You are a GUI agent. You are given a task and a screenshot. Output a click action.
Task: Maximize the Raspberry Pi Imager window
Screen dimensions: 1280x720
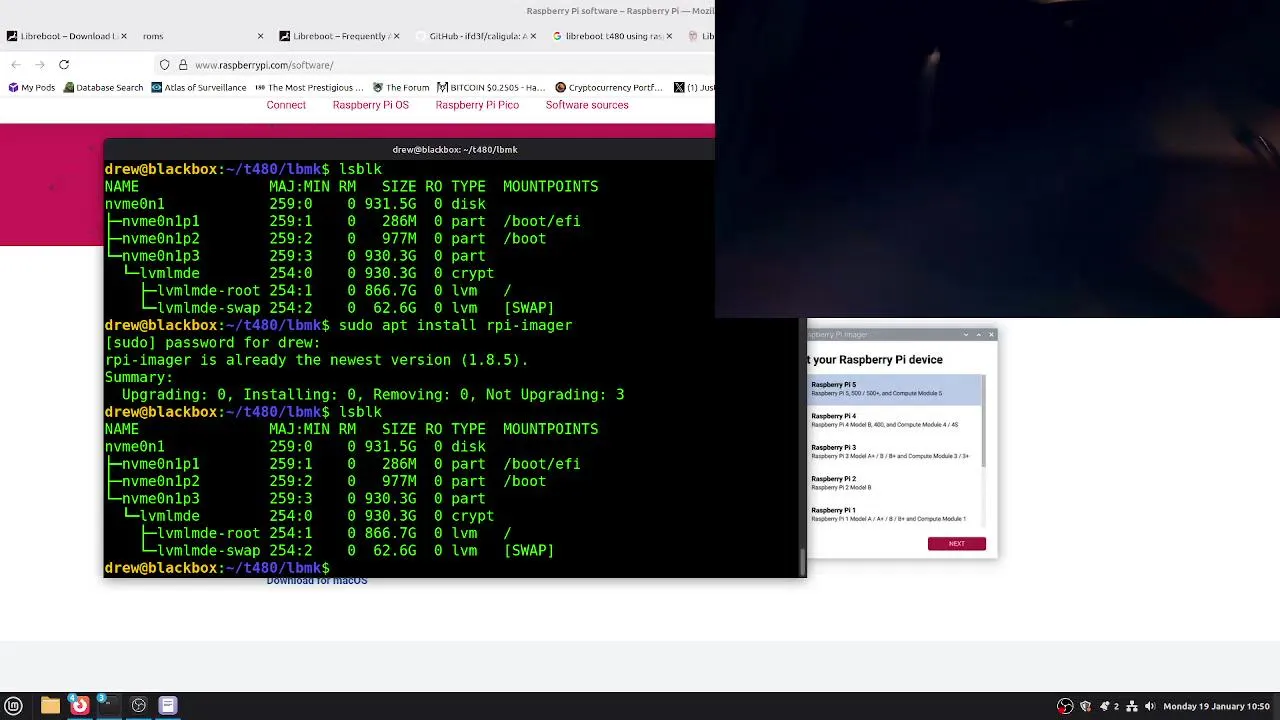pos(979,335)
